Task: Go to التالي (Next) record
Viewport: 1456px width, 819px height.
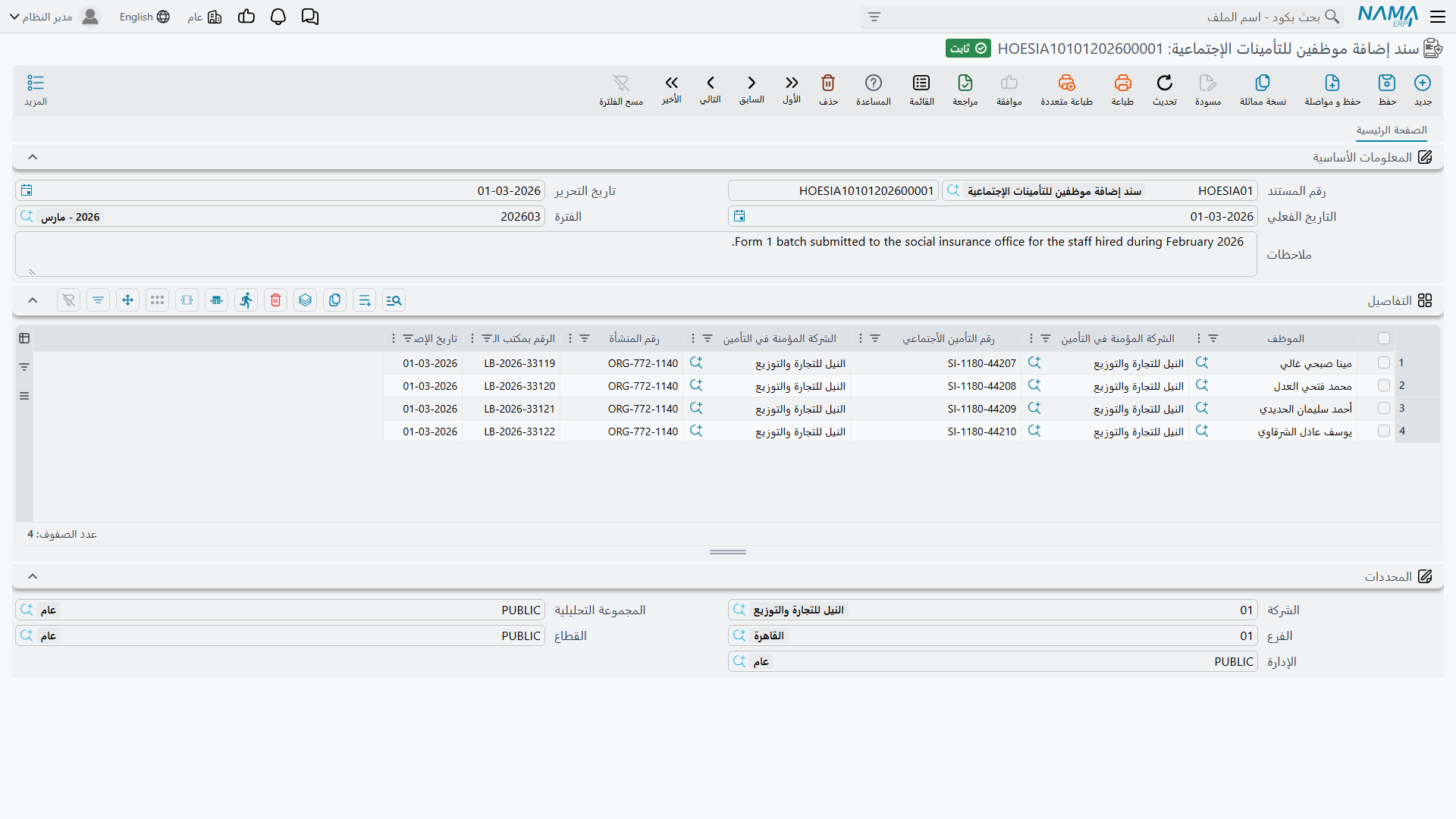Action: 711,83
